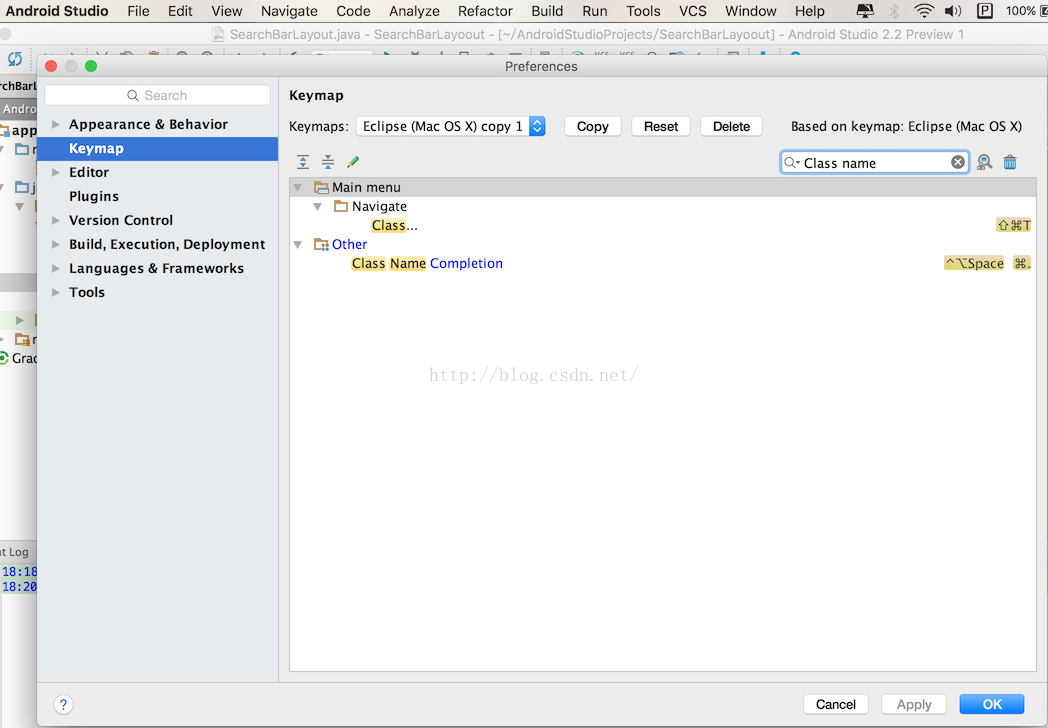Expand Build, Execution, Deployment section
Image resolution: width=1048 pixels, height=728 pixels.
coord(56,245)
